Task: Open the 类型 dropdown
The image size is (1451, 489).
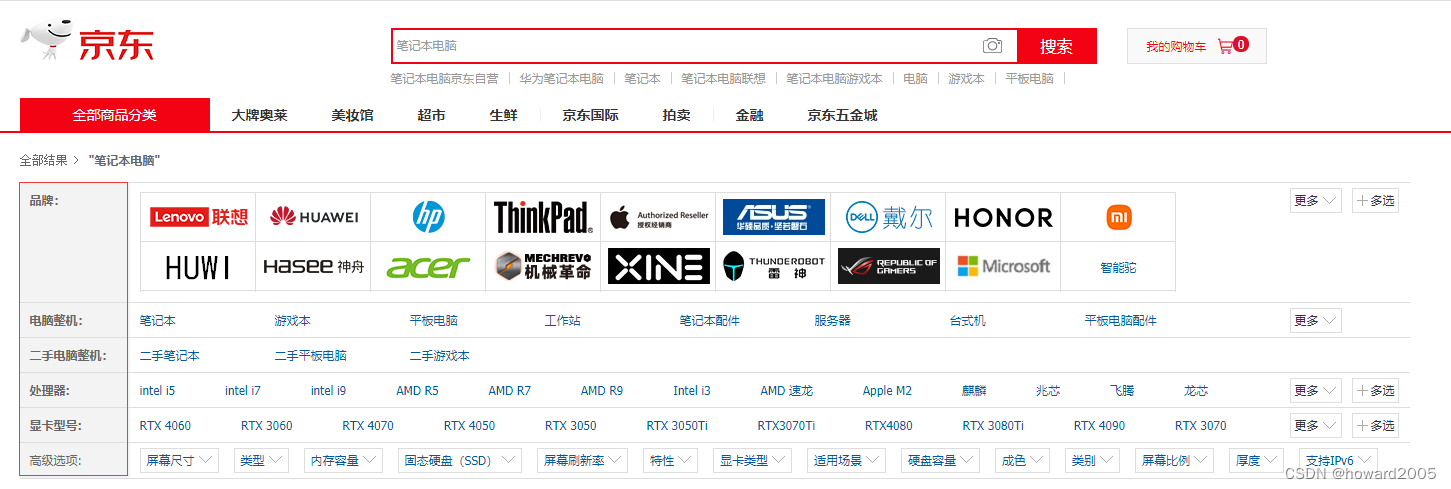Action: pyautogui.click(x=262, y=460)
